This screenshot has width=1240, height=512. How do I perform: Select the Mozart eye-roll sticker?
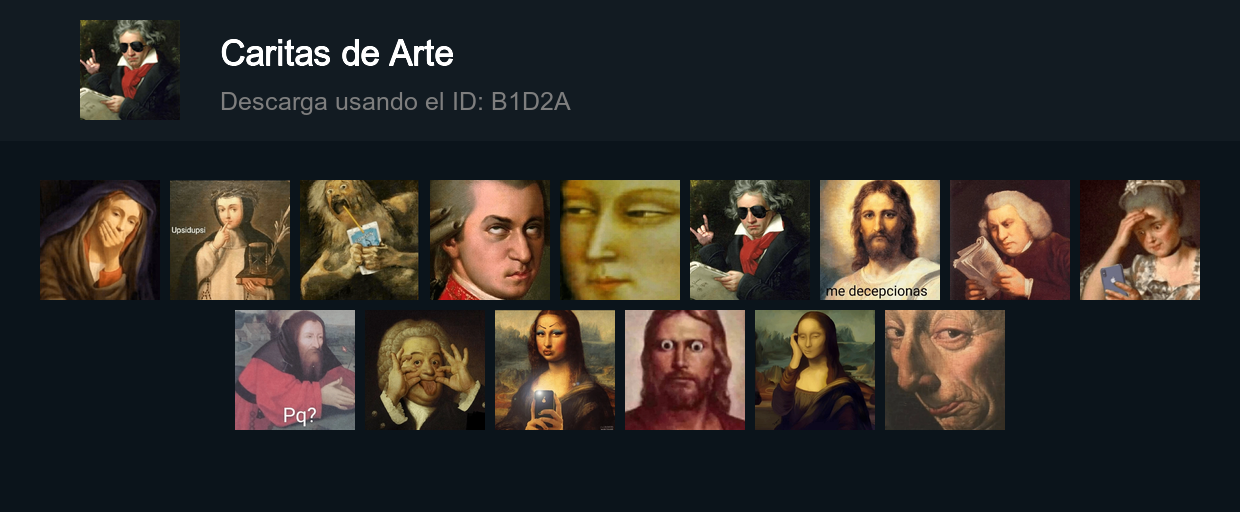[x=490, y=240]
